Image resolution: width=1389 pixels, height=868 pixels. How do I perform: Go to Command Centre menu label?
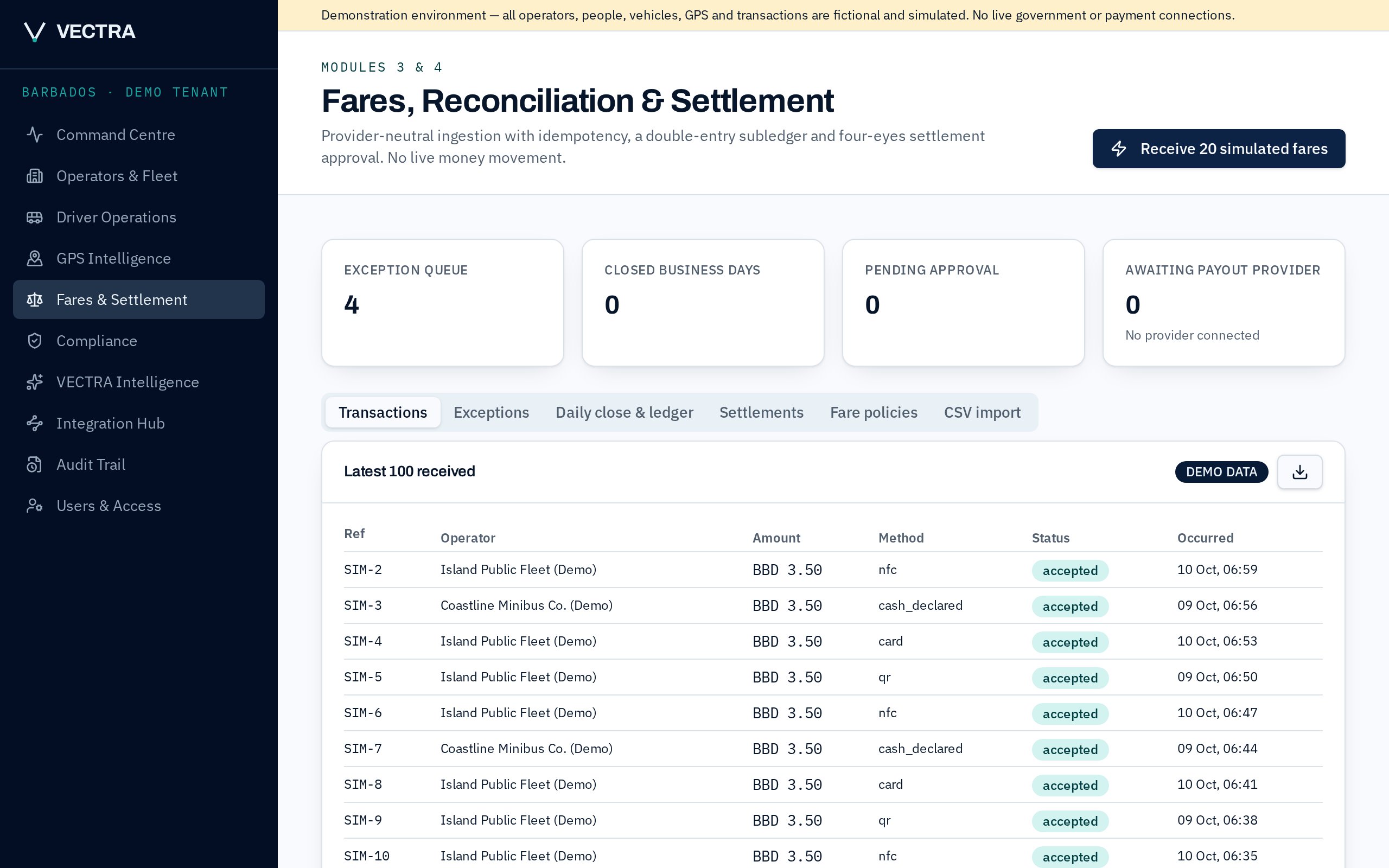[x=116, y=135]
